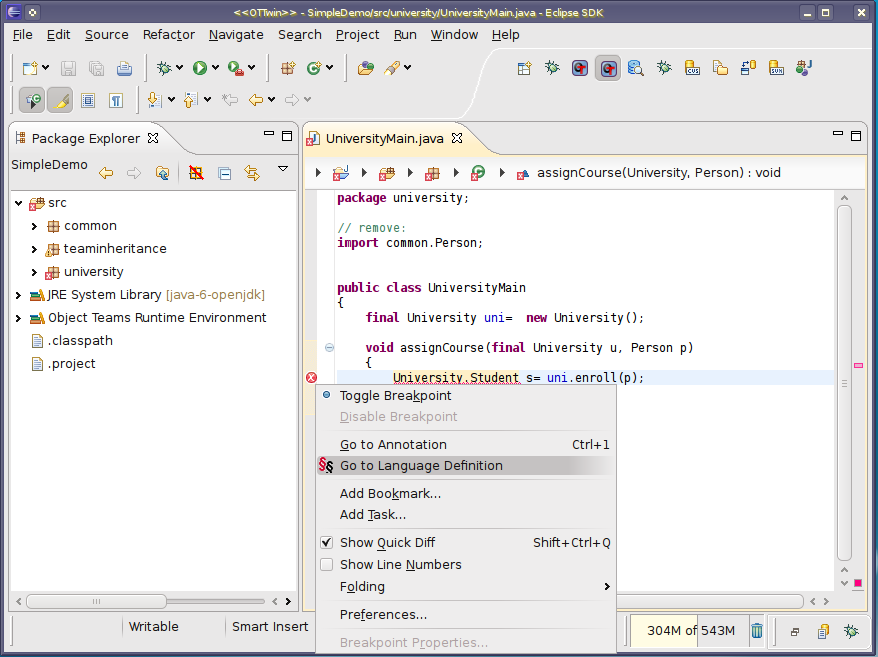Screen dimensions: 878x657
Task: Click the Open Perspective icon
Action: click(524, 68)
